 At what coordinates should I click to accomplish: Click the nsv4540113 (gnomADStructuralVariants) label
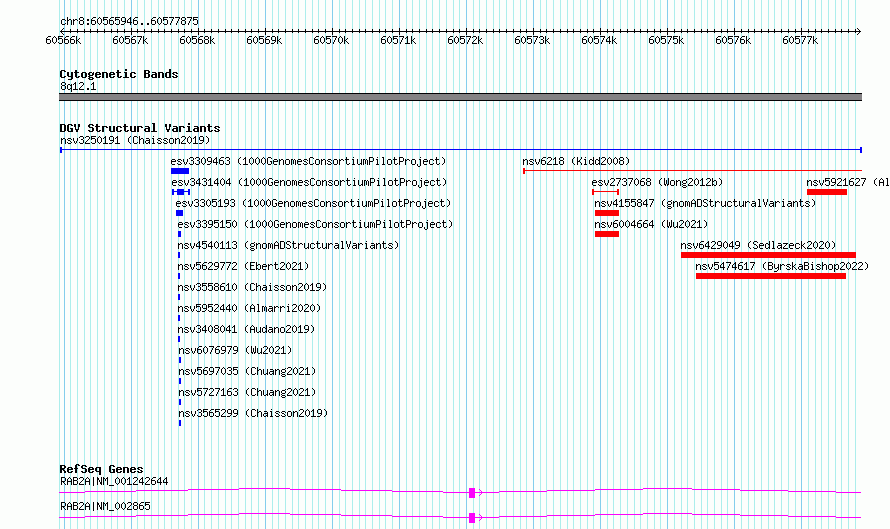[288, 245]
